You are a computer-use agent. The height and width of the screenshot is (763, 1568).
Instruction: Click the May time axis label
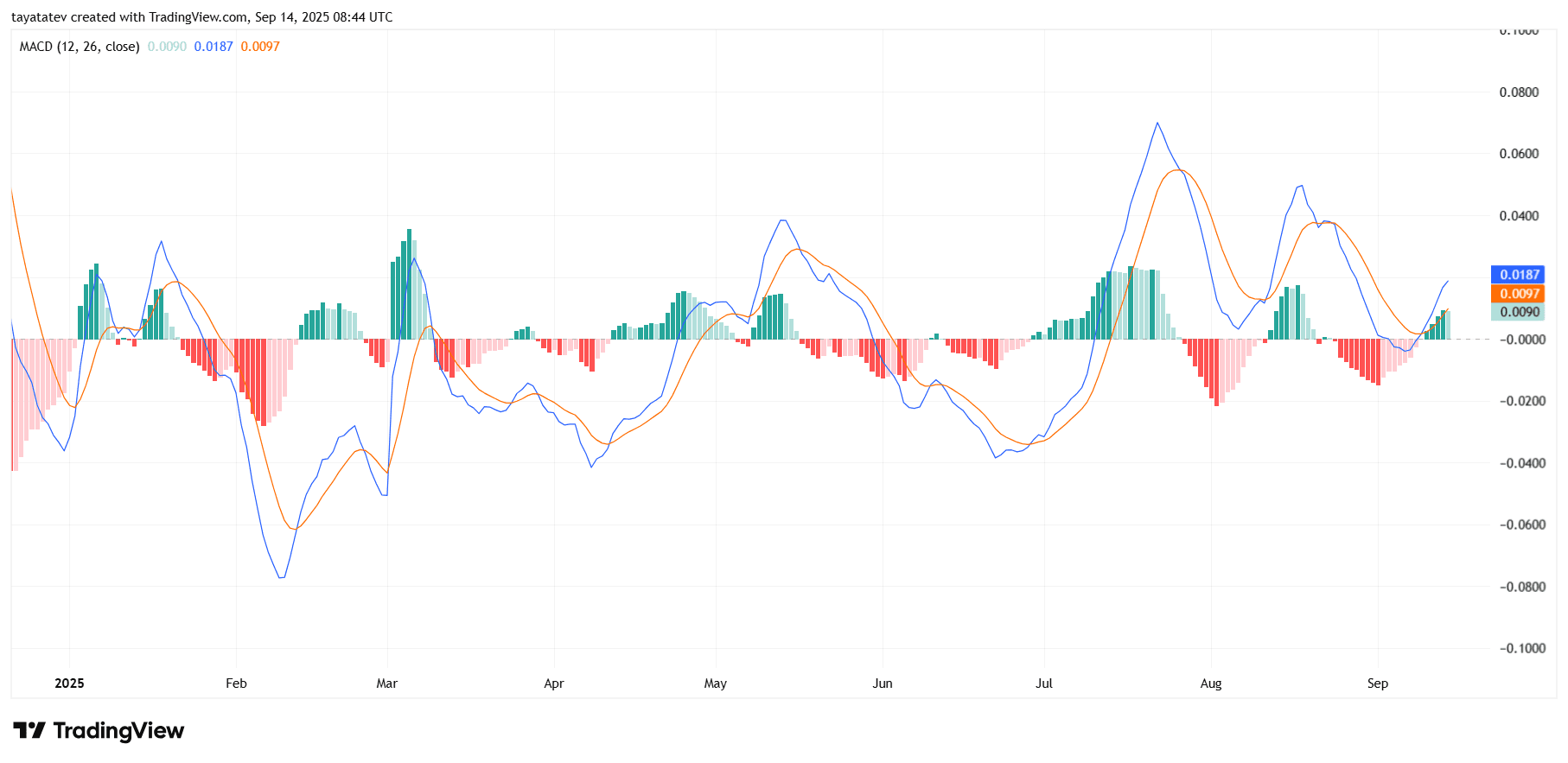[716, 684]
